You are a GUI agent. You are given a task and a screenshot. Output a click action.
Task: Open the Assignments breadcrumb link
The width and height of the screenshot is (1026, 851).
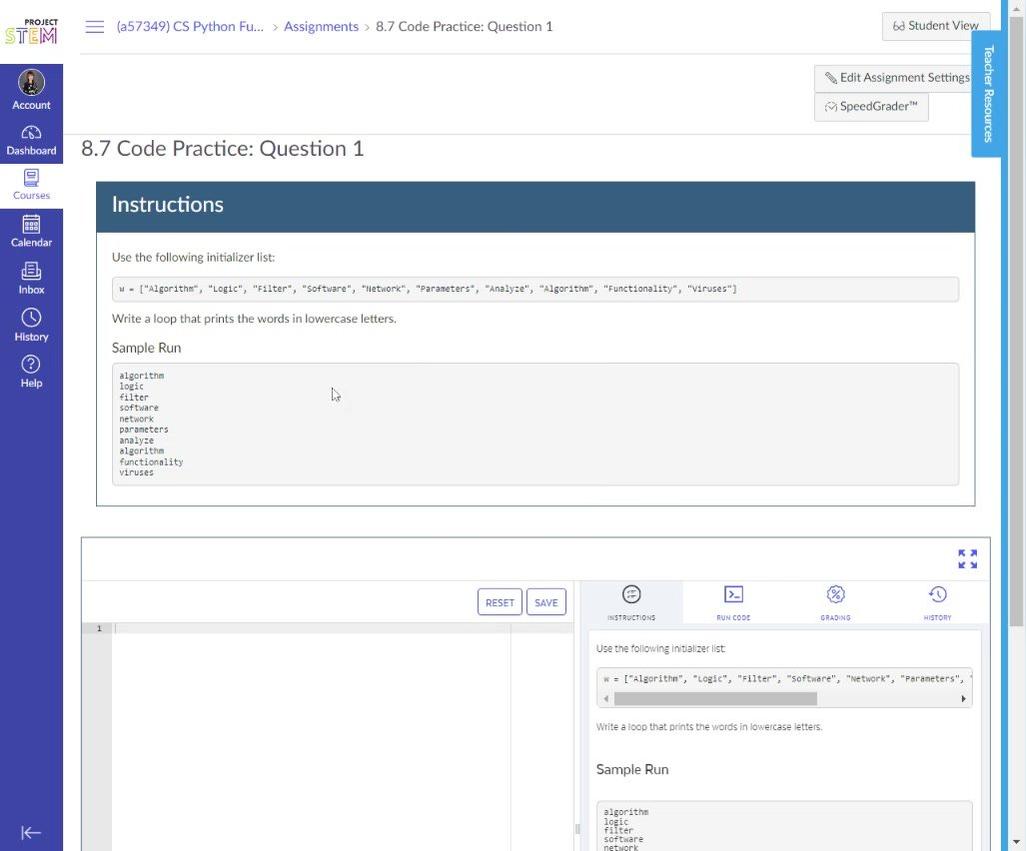click(x=321, y=27)
